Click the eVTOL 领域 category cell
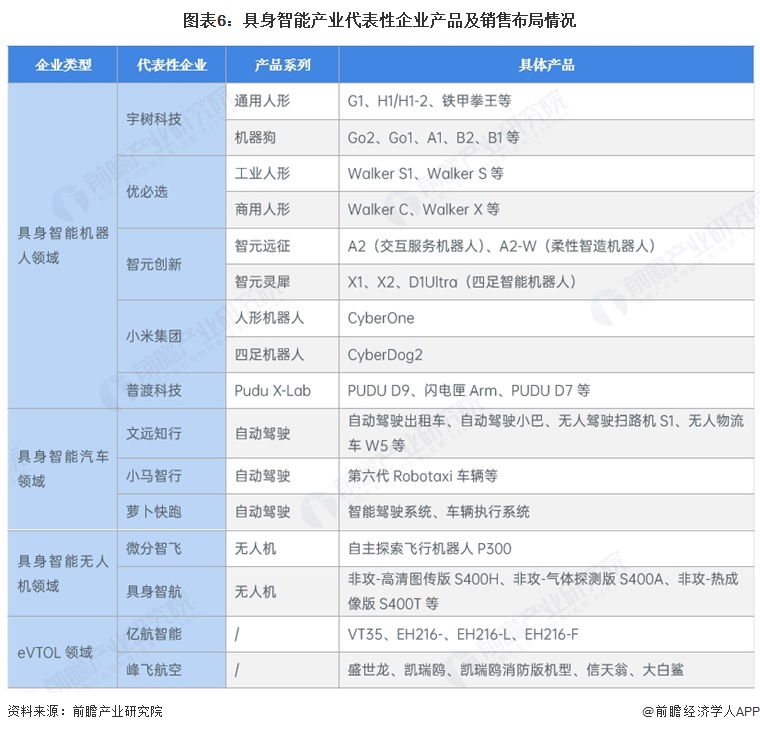 tap(63, 652)
